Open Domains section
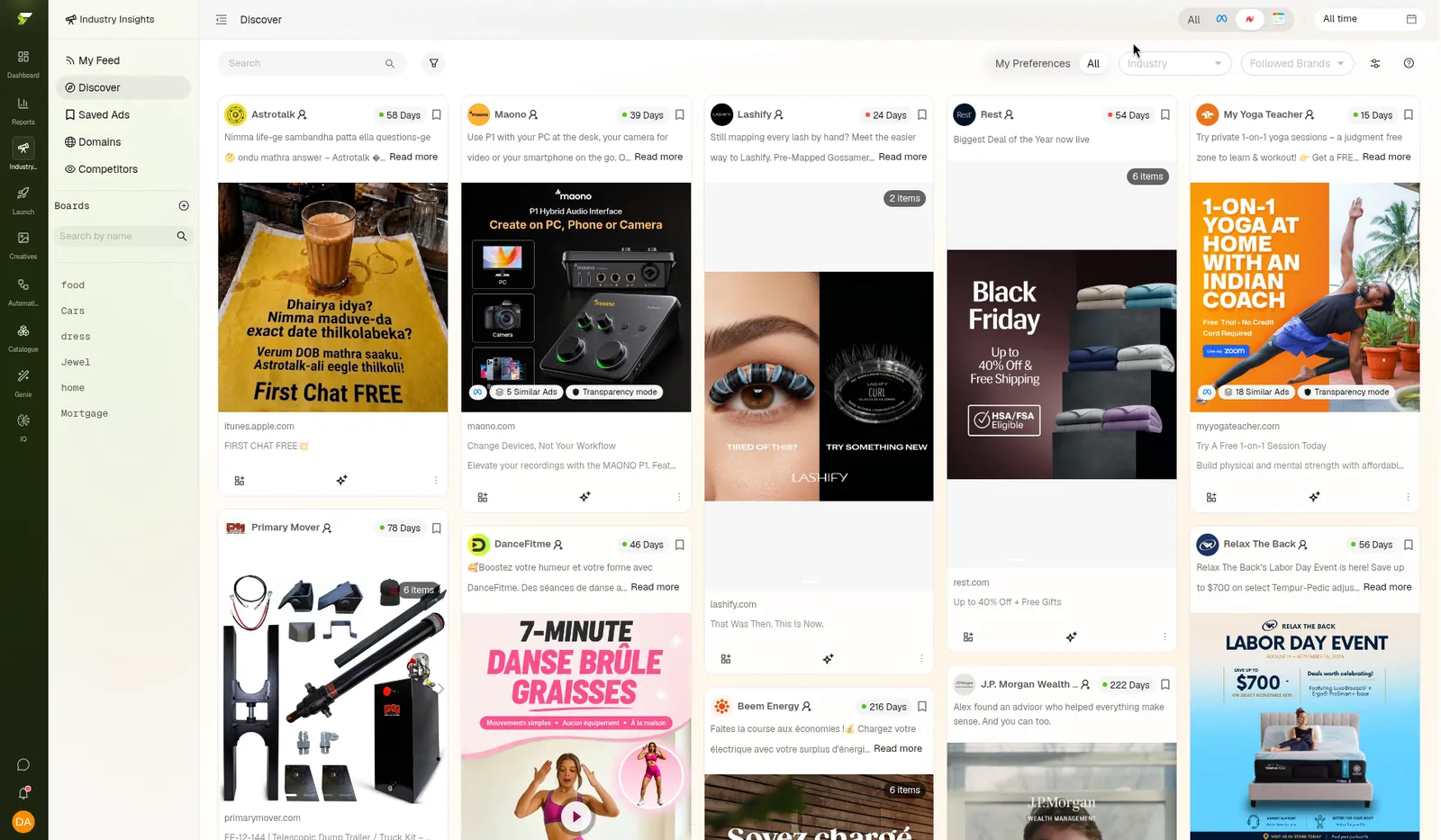This screenshot has height=840, width=1441. click(99, 142)
